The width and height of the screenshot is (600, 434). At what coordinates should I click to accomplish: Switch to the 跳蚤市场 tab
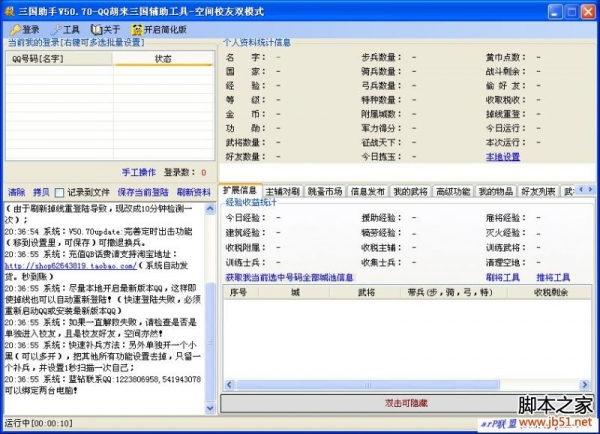(325, 191)
